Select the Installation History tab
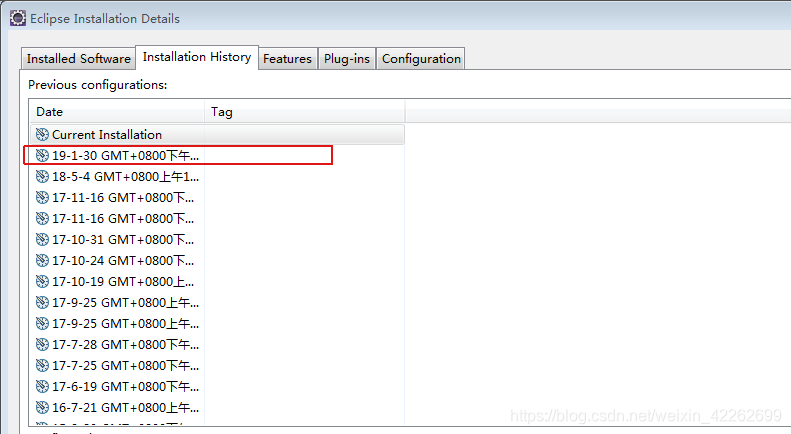This screenshot has height=434, width=791. [197, 57]
